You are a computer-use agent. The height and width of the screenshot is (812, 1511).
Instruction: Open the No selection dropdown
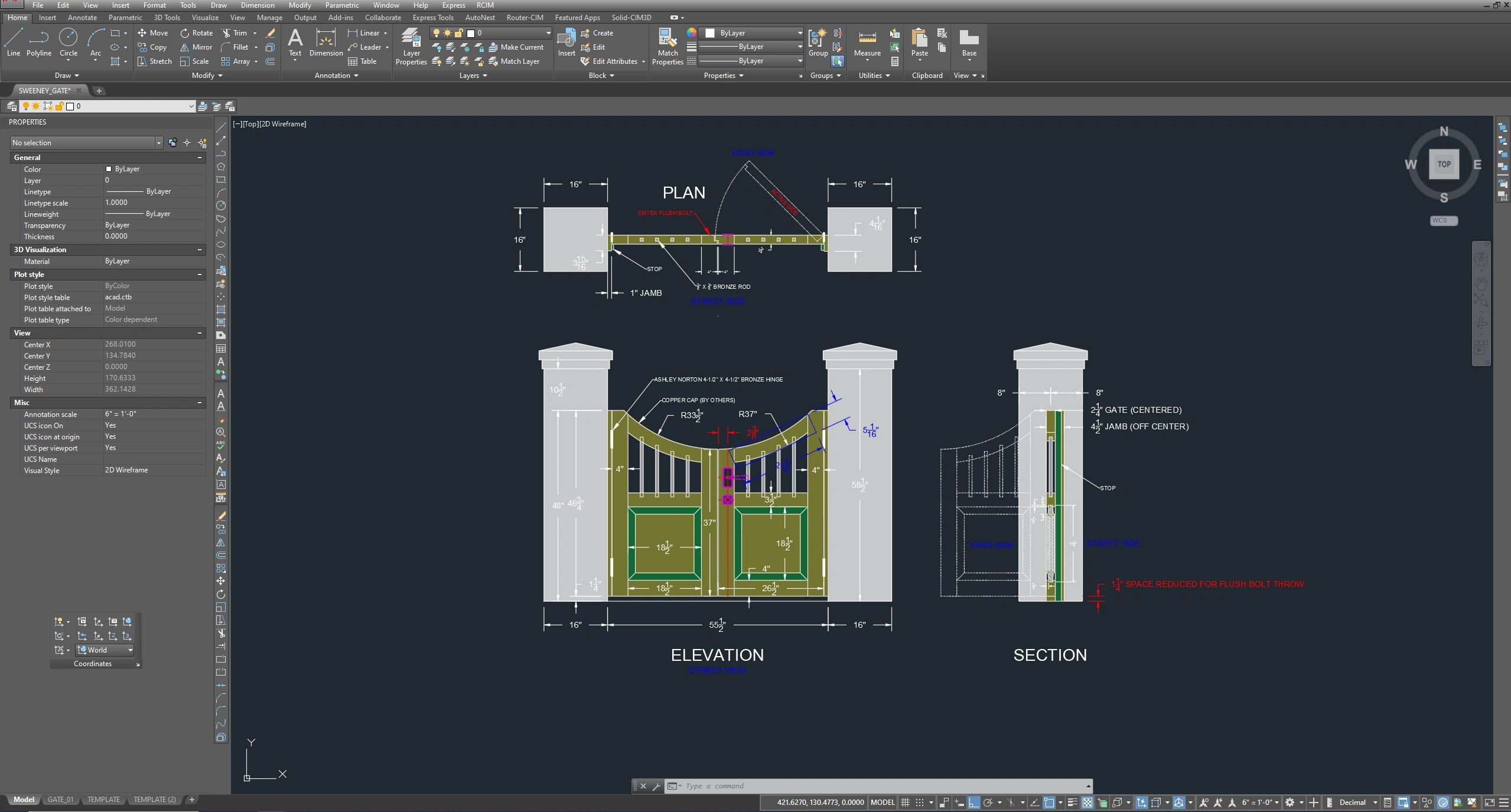86,143
